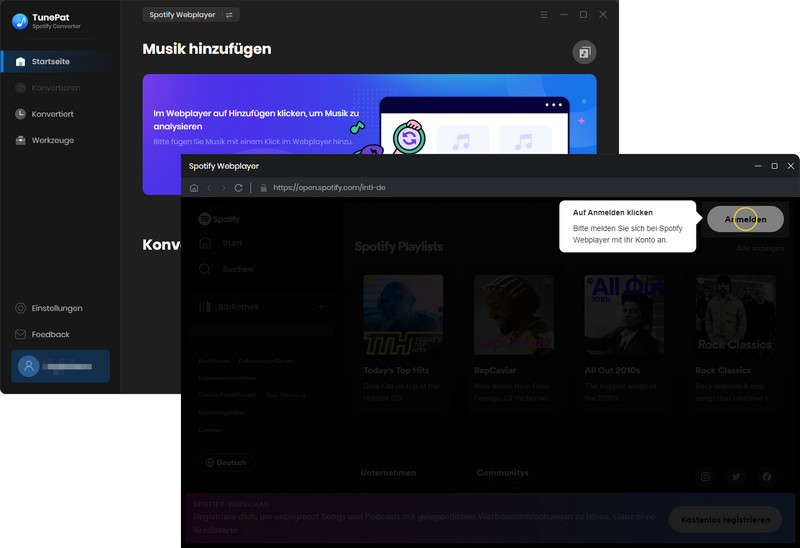
Task: Click the Unternehmen footer heading
Action: (388, 473)
